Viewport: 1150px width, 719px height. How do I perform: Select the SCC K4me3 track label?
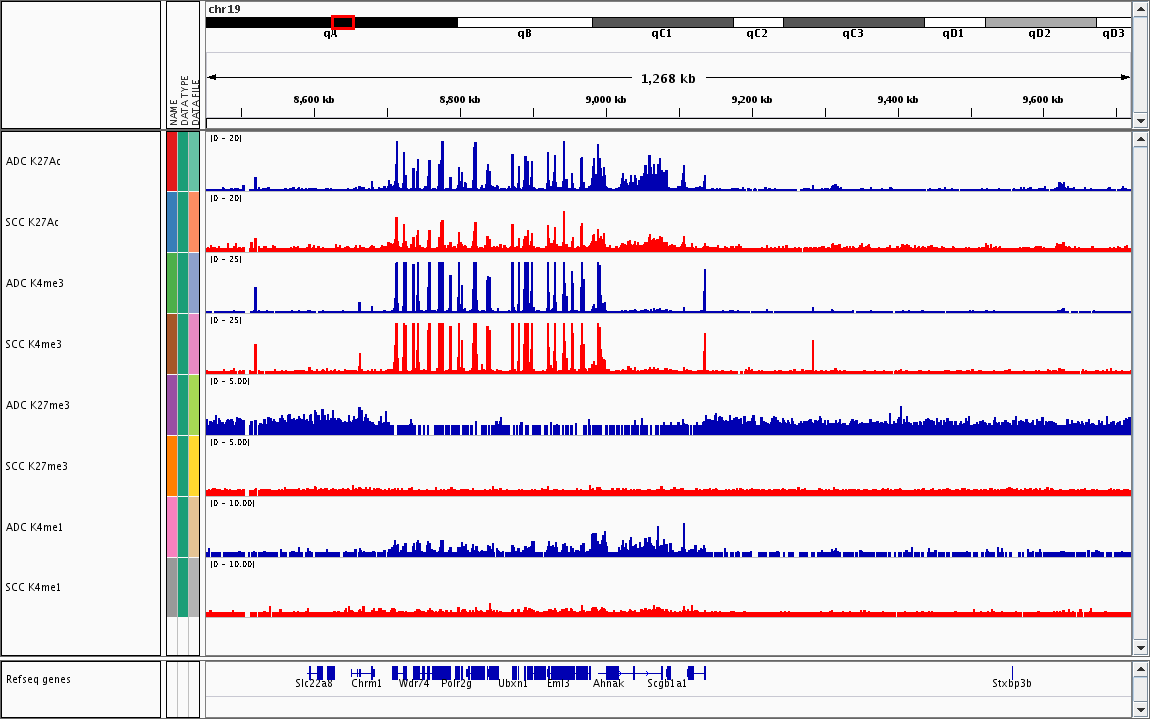pyautogui.click(x=33, y=344)
